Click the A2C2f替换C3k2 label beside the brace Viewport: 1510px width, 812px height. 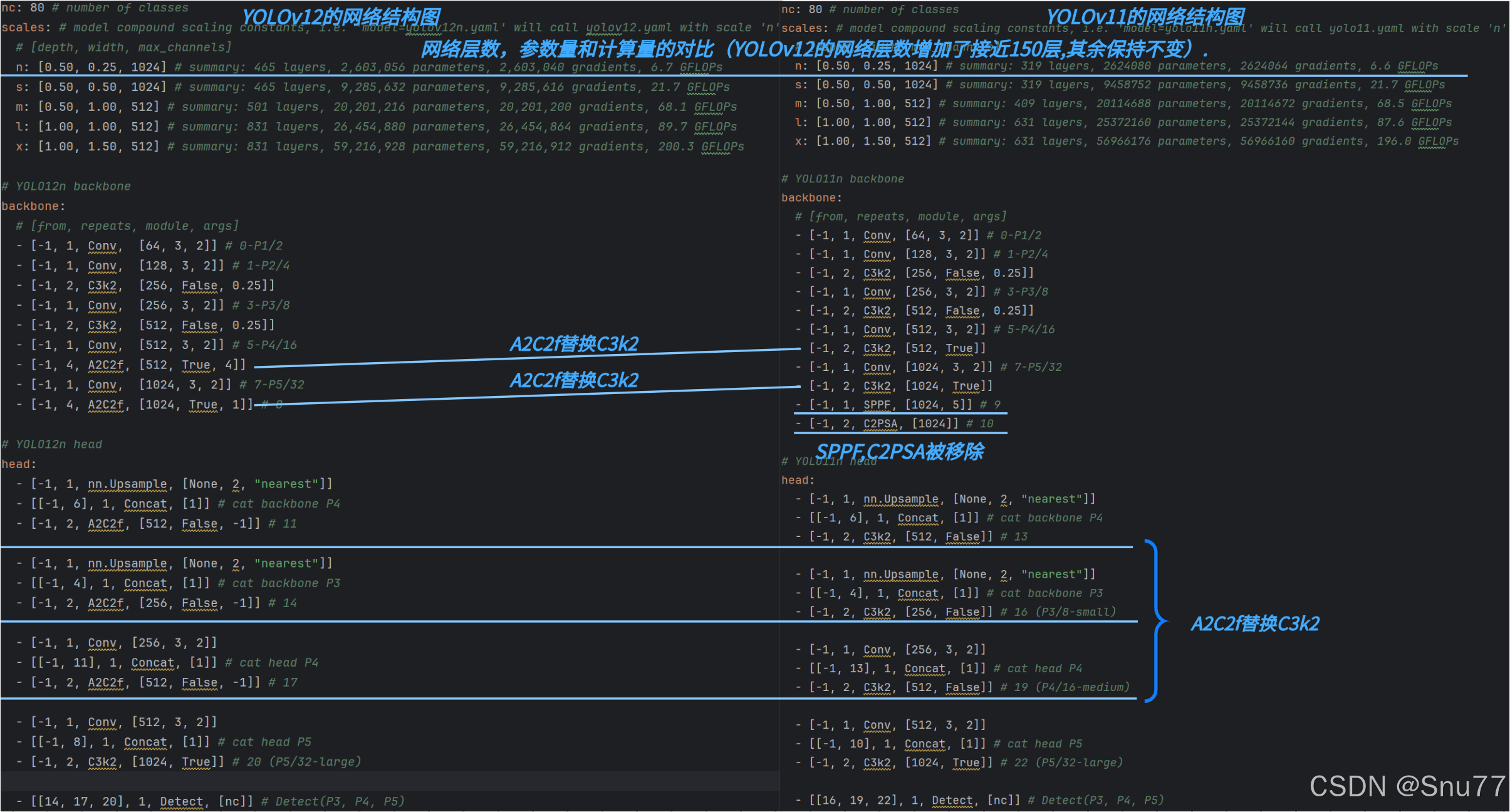pos(1255,623)
